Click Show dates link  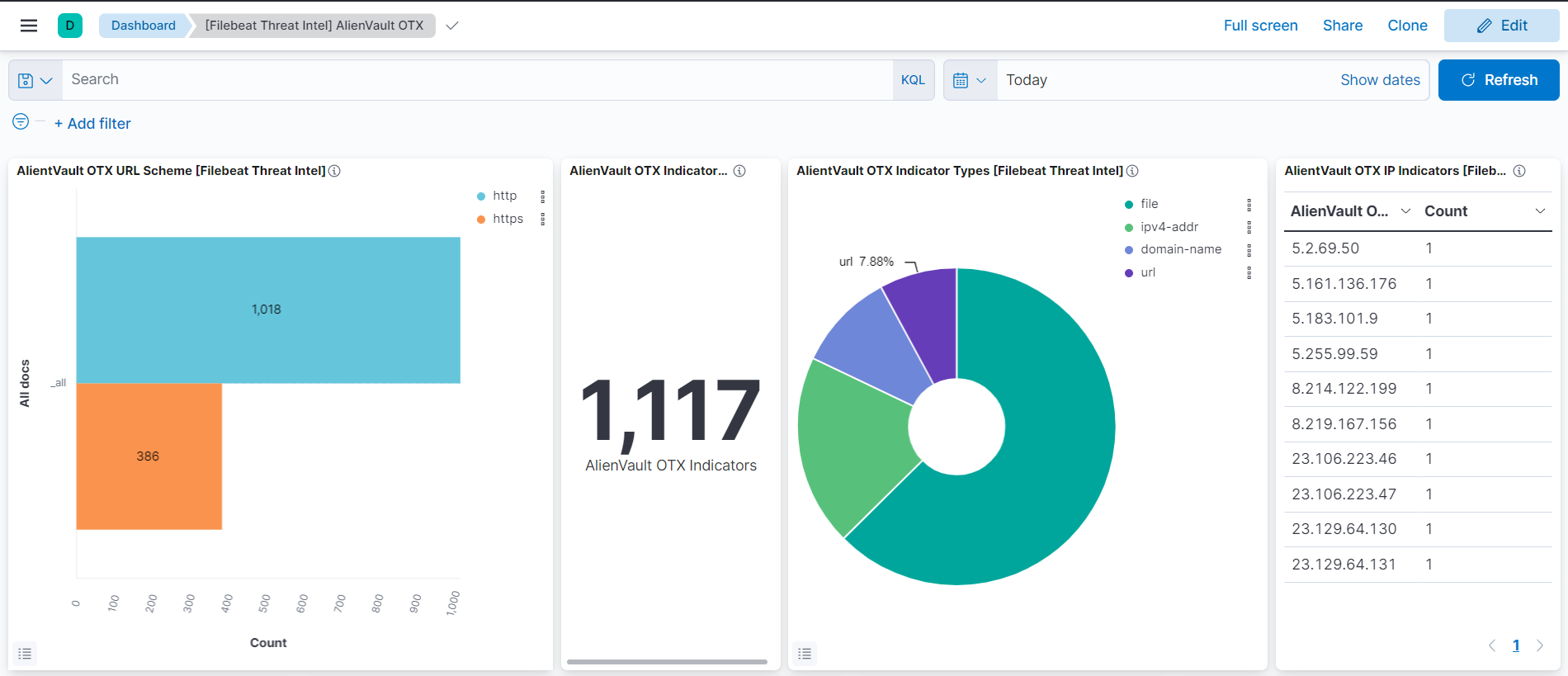pos(1380,80)
